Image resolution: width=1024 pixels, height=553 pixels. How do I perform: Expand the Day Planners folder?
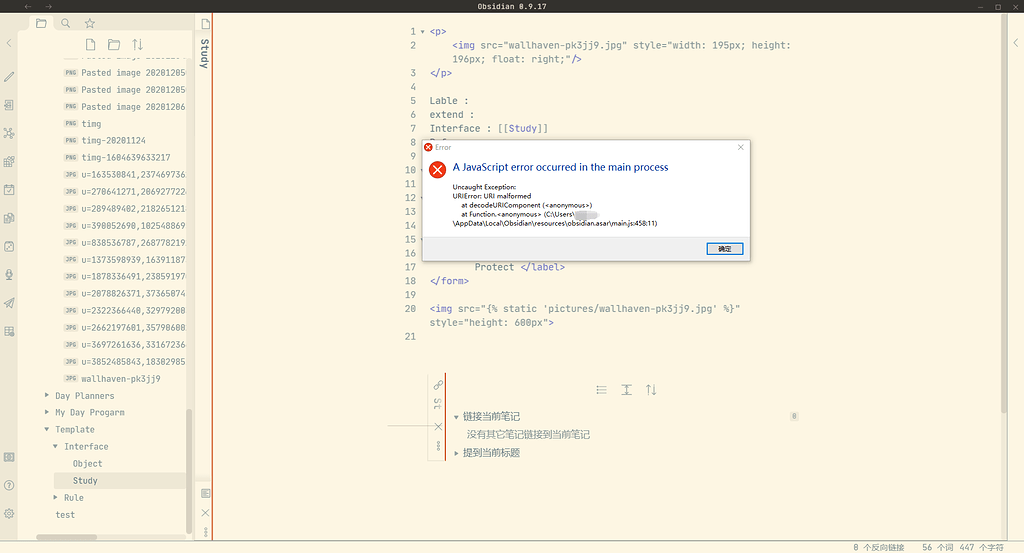[x=48, y=396]
